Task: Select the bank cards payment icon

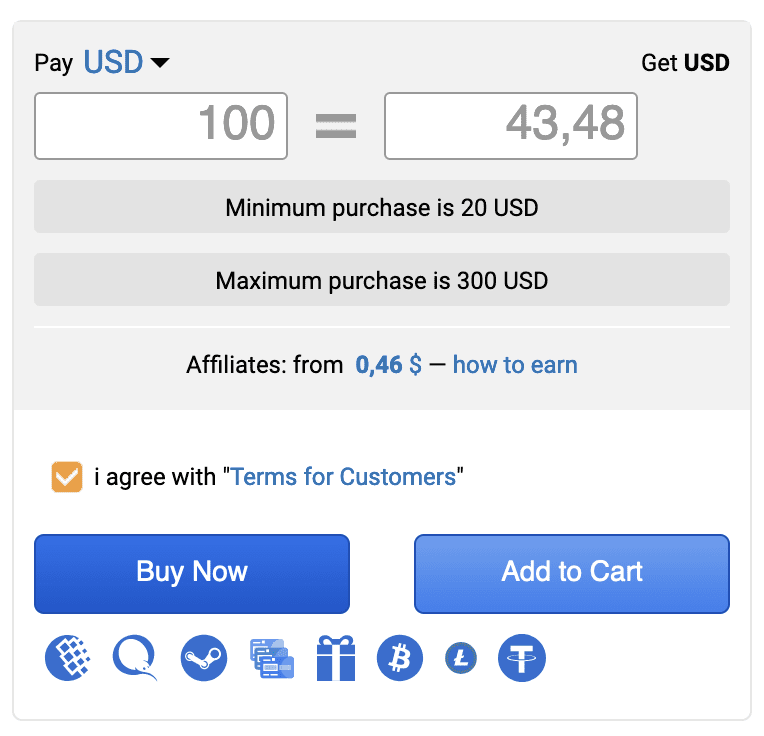Action: 271,658
